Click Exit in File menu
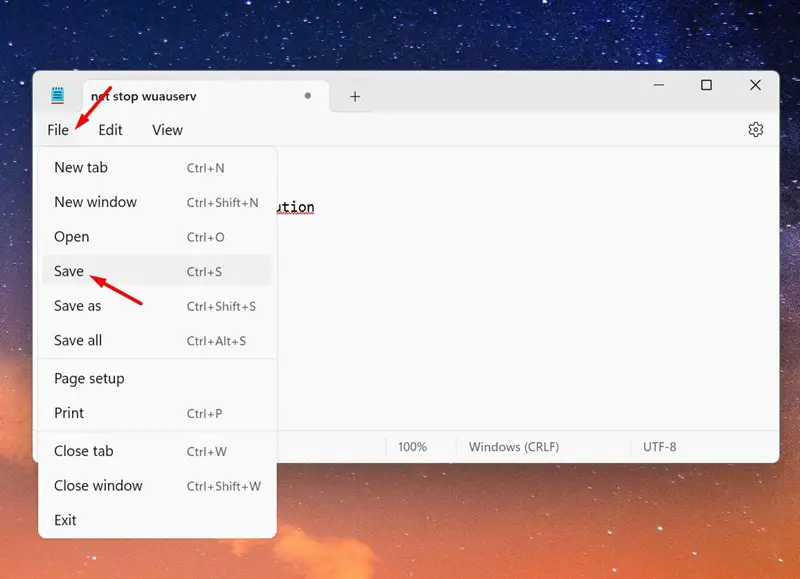 coord(157,520)
